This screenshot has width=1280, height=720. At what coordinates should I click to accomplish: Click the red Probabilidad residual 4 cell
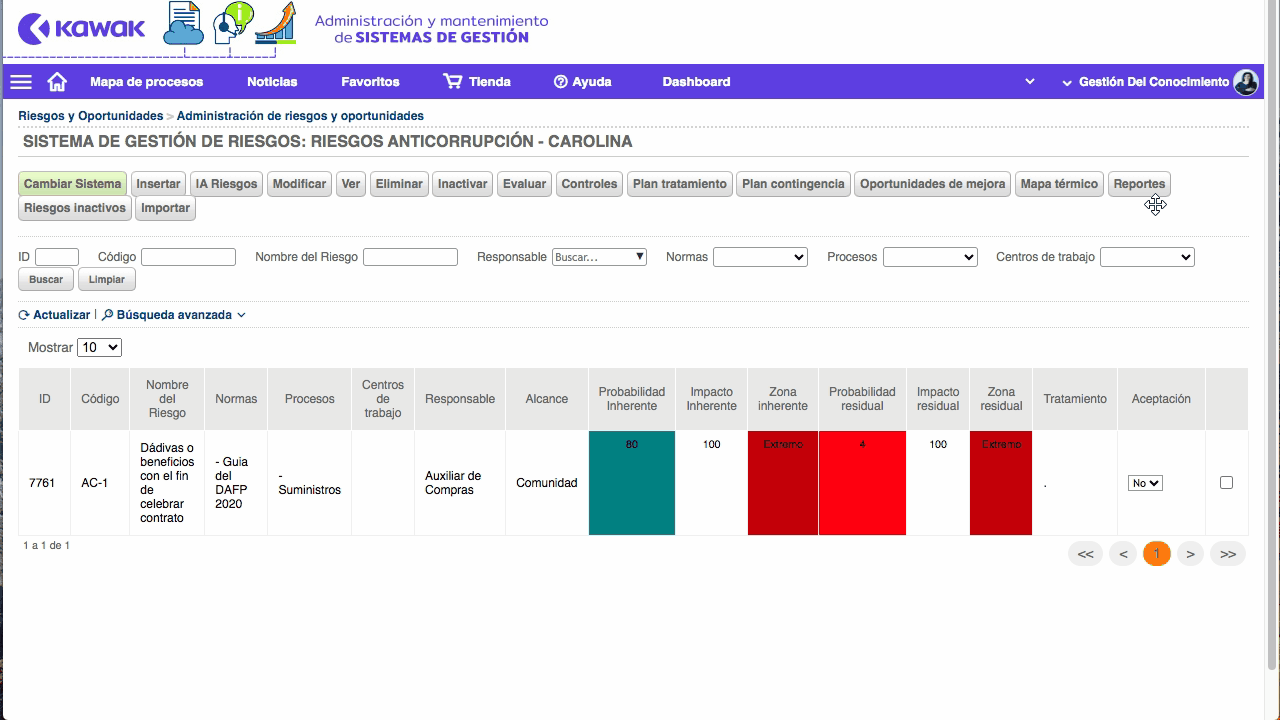[862, 483]
